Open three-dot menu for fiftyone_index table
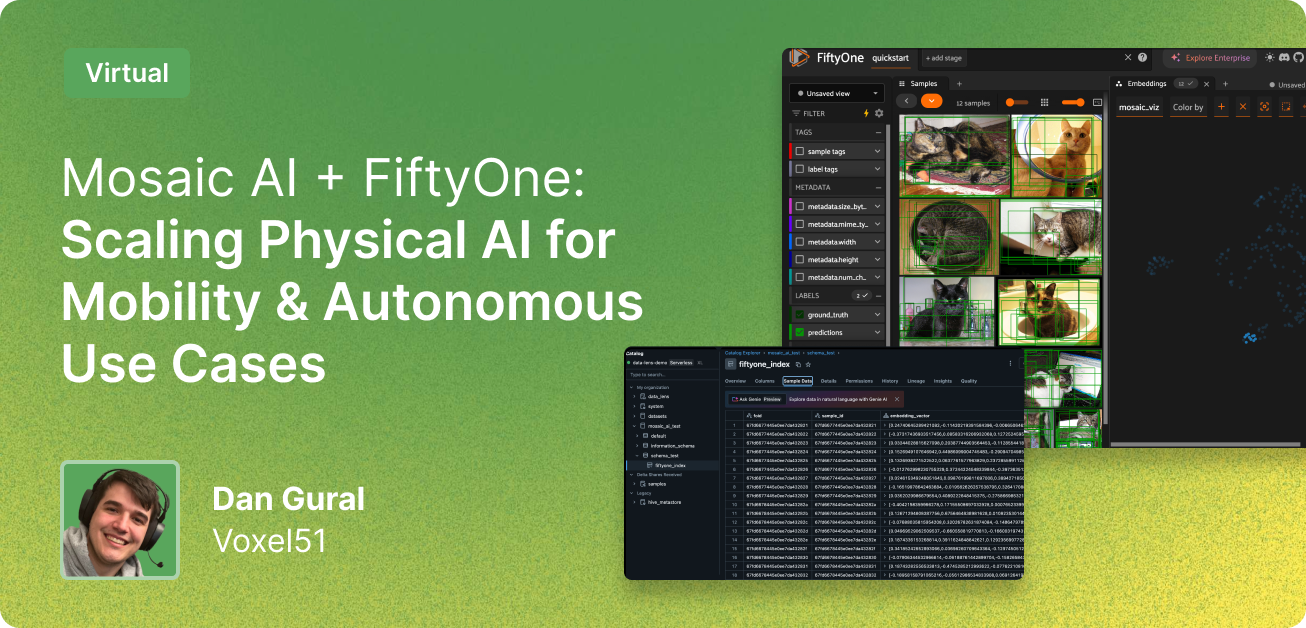This screenshot has width=1306, height=628. [x=1010, y=363]
